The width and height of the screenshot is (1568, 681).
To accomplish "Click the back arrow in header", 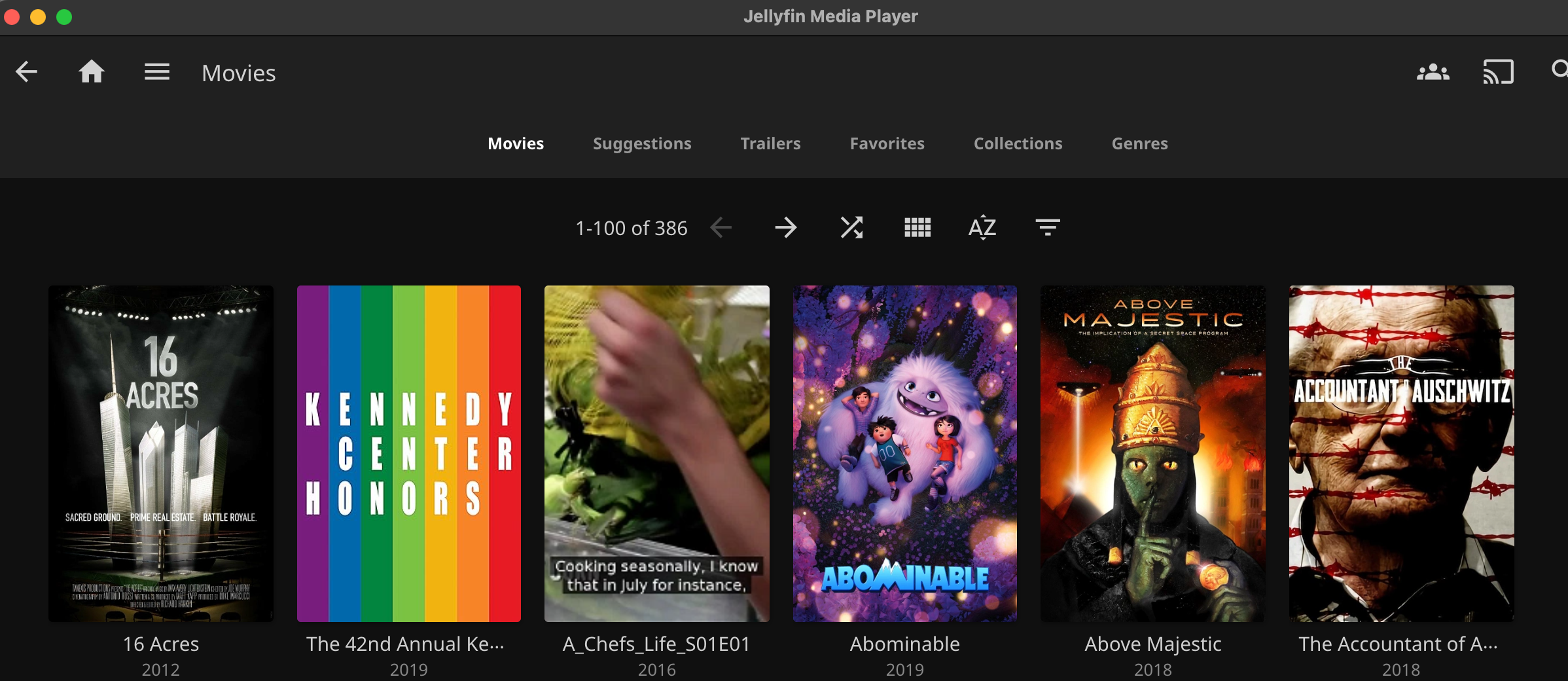I will [x=26, y=72].
